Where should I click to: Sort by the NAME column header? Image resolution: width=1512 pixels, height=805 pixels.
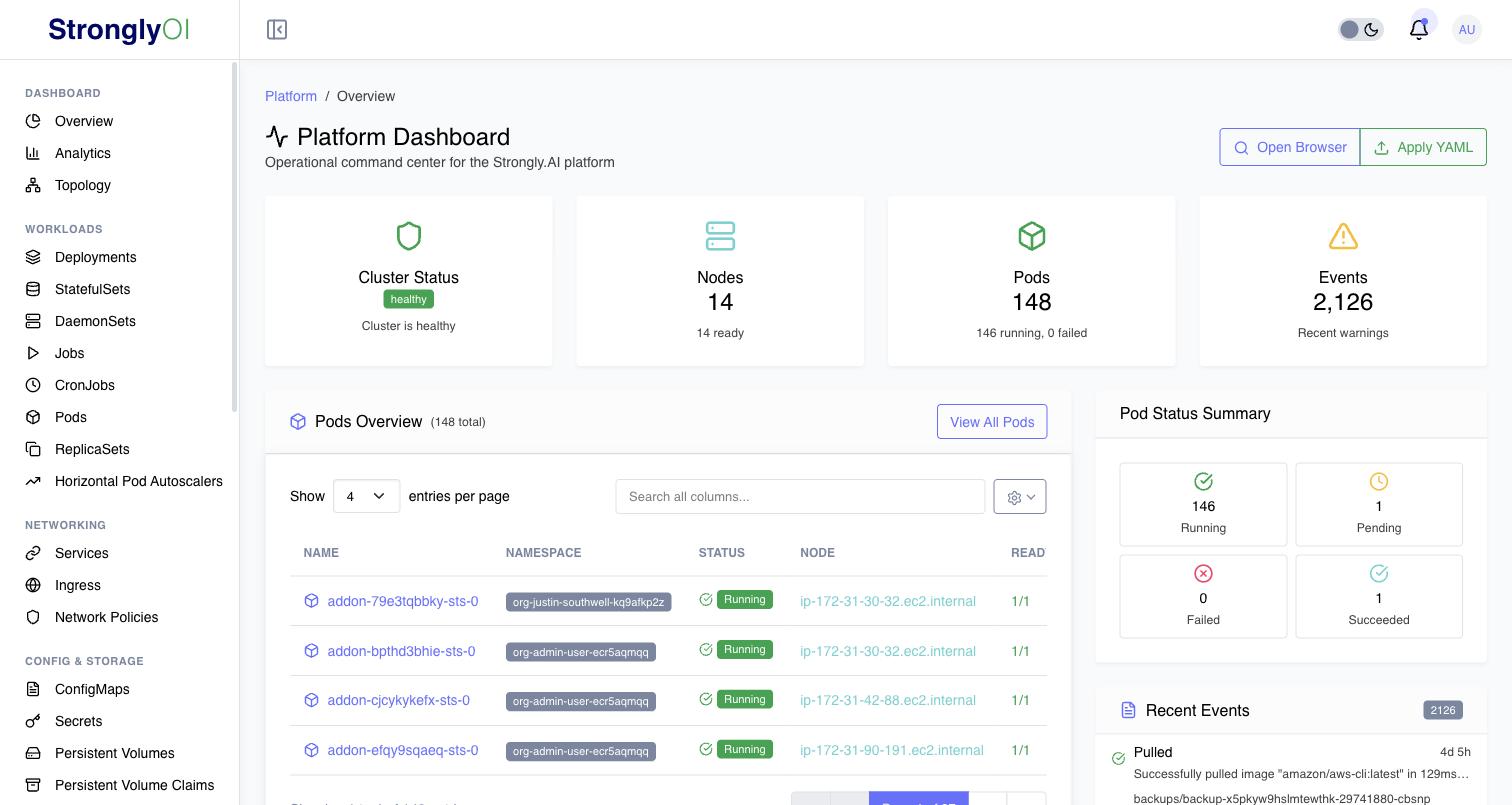coord(321,553)
